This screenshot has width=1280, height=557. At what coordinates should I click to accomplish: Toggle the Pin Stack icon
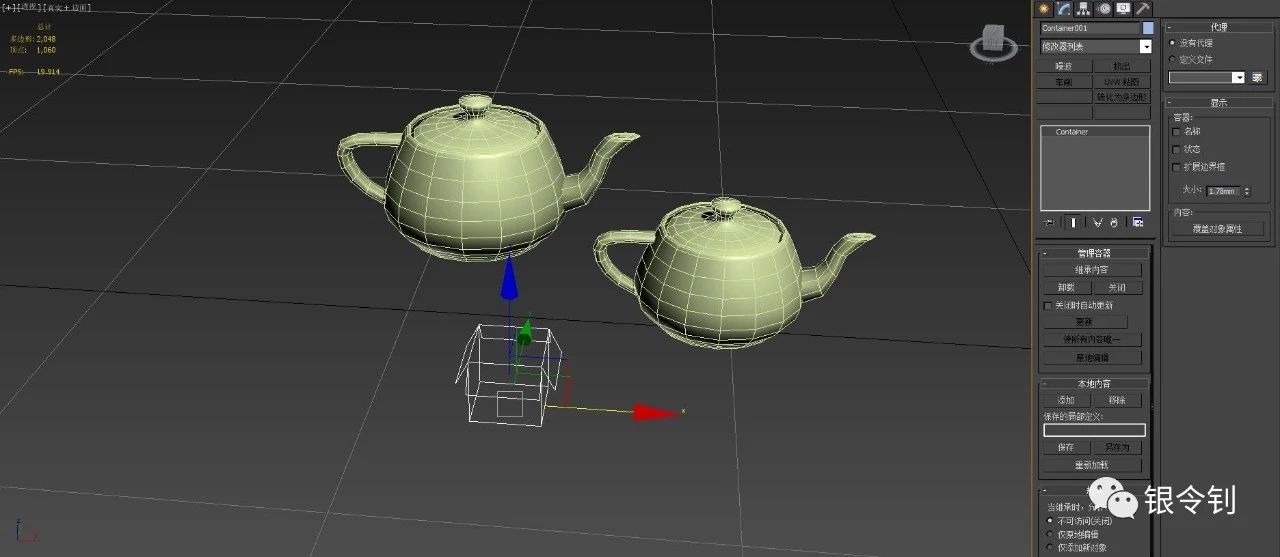[x=1048, y=222]
